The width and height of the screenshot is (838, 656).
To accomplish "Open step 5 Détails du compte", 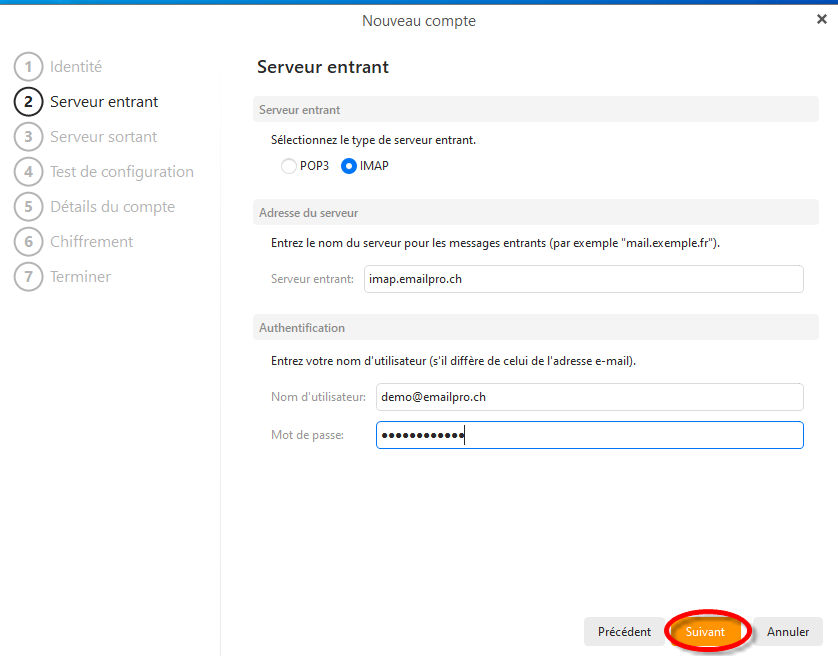I will coord(95,207).
